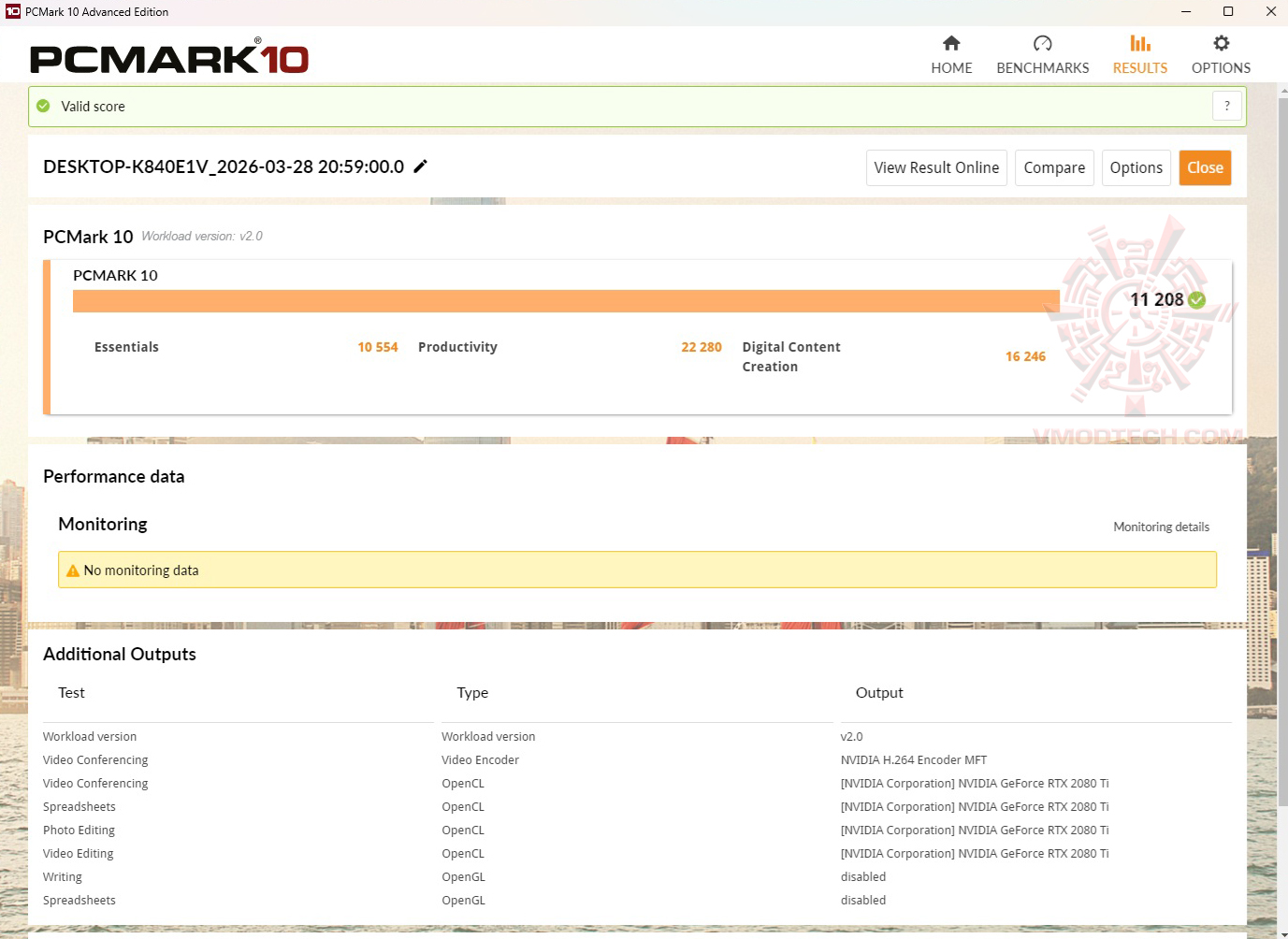Select the Results bar chart icon
The height and width of the screenshot is (939, 1288).
tap(1140, 43)
